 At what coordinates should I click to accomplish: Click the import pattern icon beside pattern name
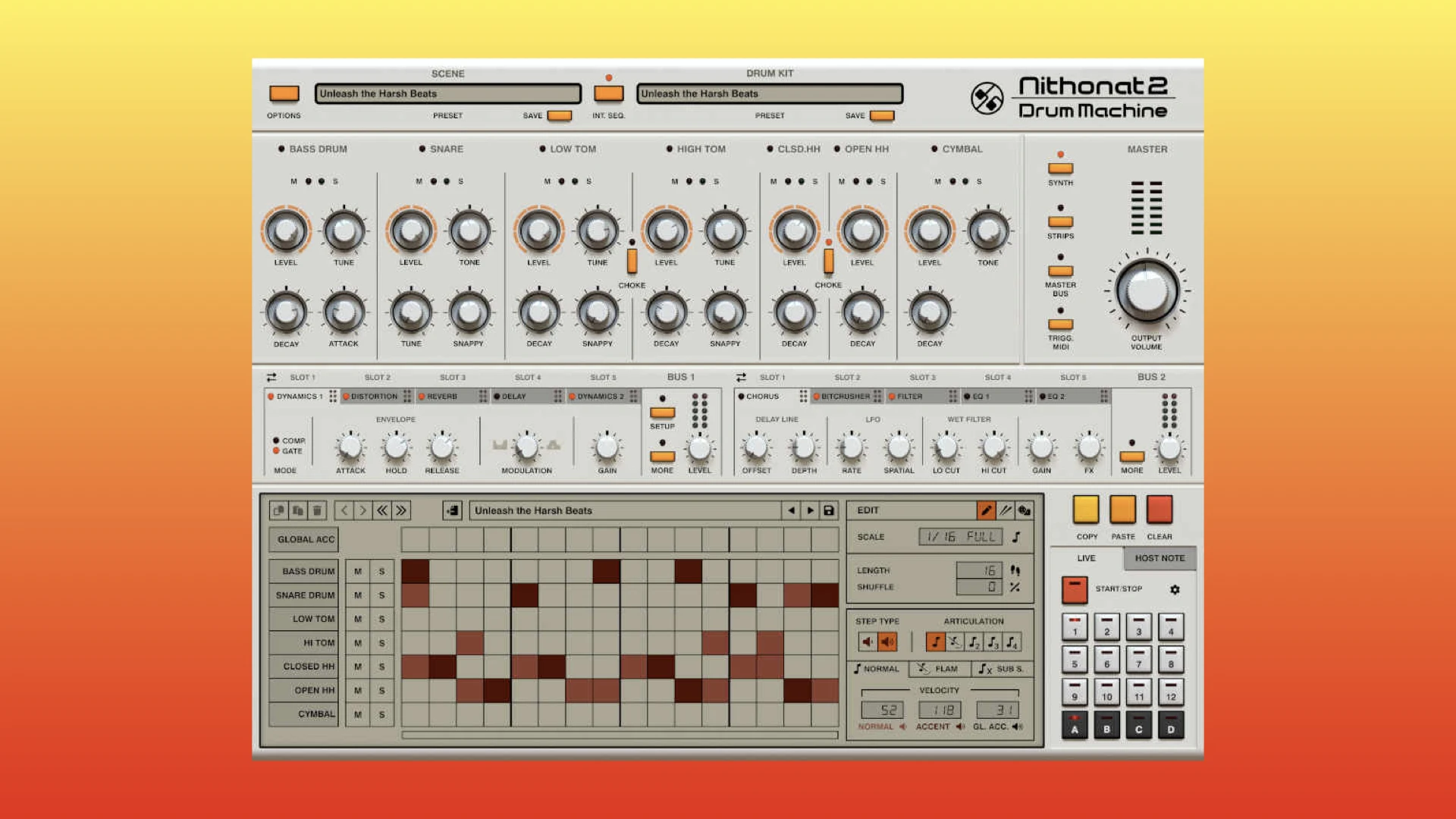pos(452,510)
